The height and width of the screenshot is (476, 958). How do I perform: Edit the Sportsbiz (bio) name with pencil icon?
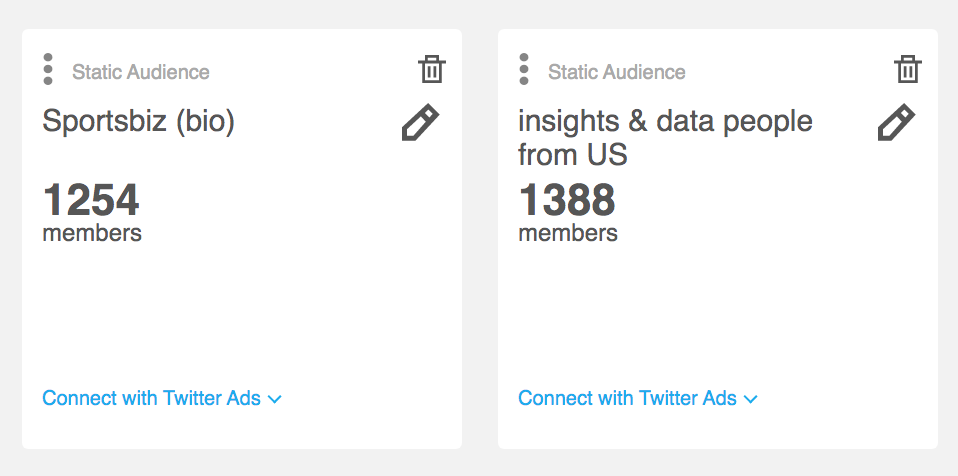(420, 122)
